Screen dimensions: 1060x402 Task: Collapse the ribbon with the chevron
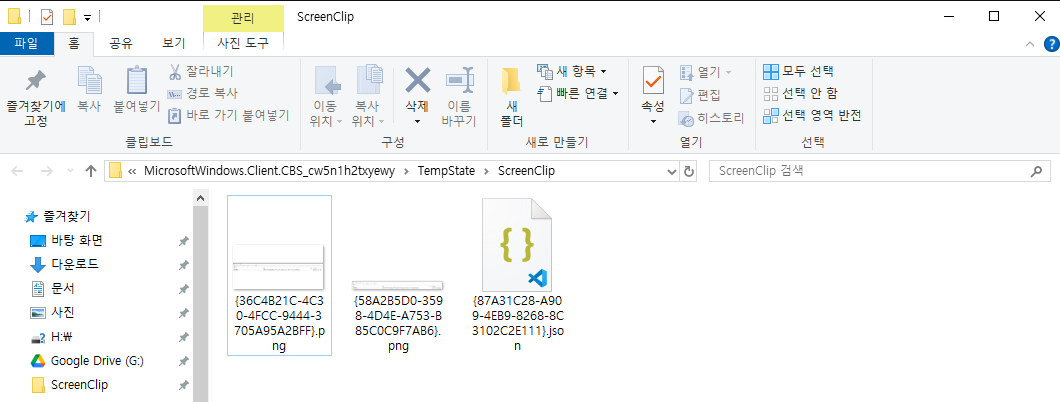[x=1030, y=45]
